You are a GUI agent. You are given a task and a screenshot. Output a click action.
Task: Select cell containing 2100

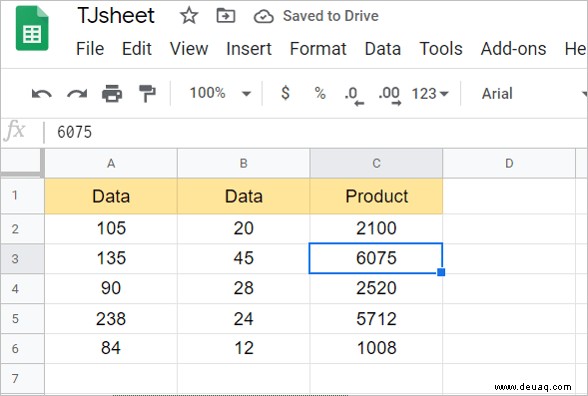pyautogui.click(x=376, y=229)
